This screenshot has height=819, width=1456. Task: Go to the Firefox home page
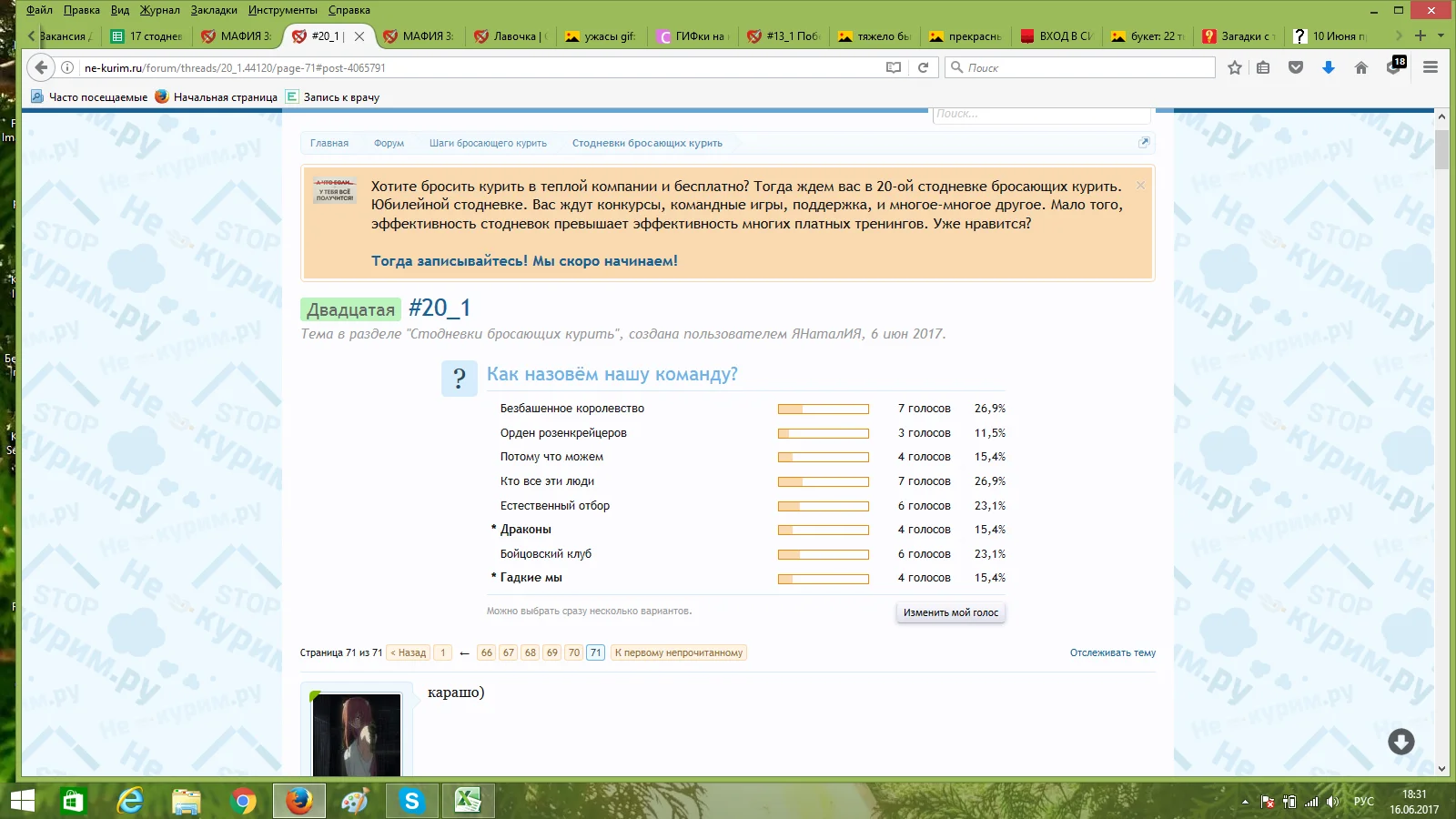1361,67
